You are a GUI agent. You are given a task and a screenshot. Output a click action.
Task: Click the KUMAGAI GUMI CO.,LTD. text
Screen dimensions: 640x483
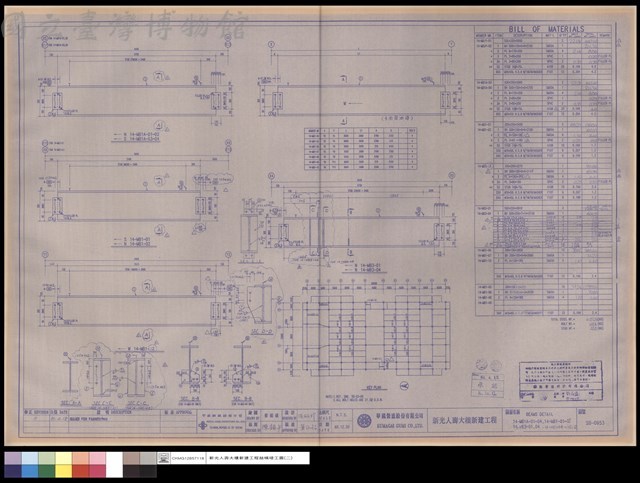click(x=399, y=425)
